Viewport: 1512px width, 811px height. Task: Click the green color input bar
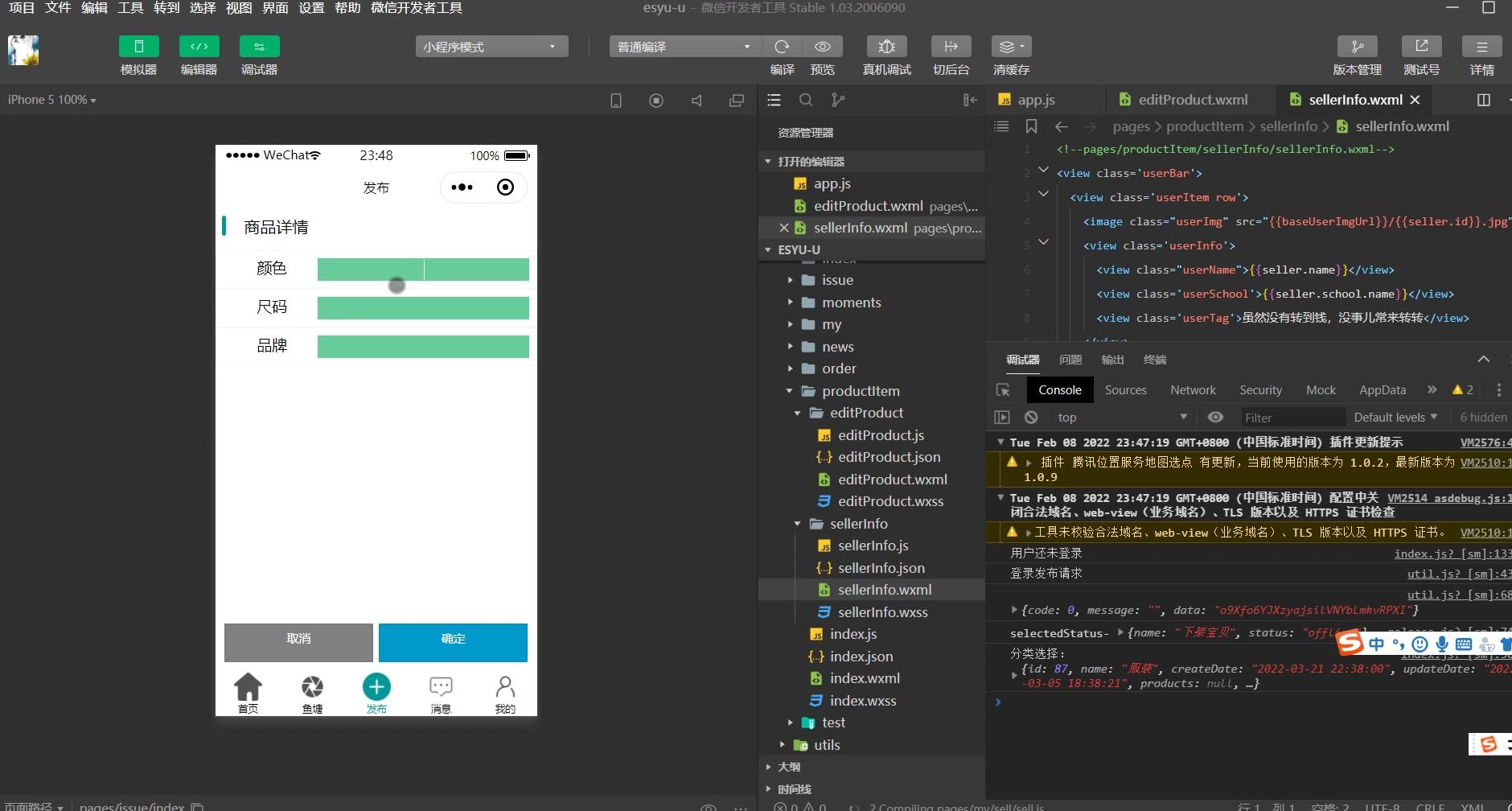423,270
